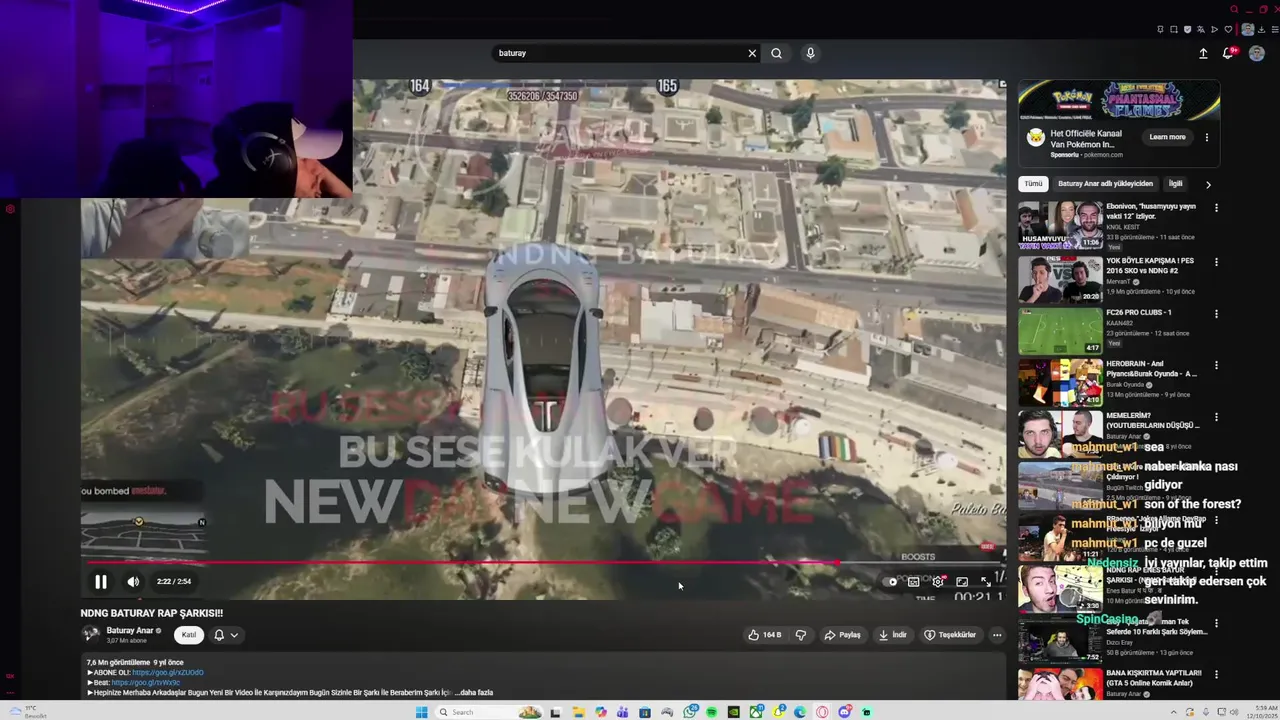Open the ABONE OL goo.gl link
1280x720 pixels.
(168, 672)
